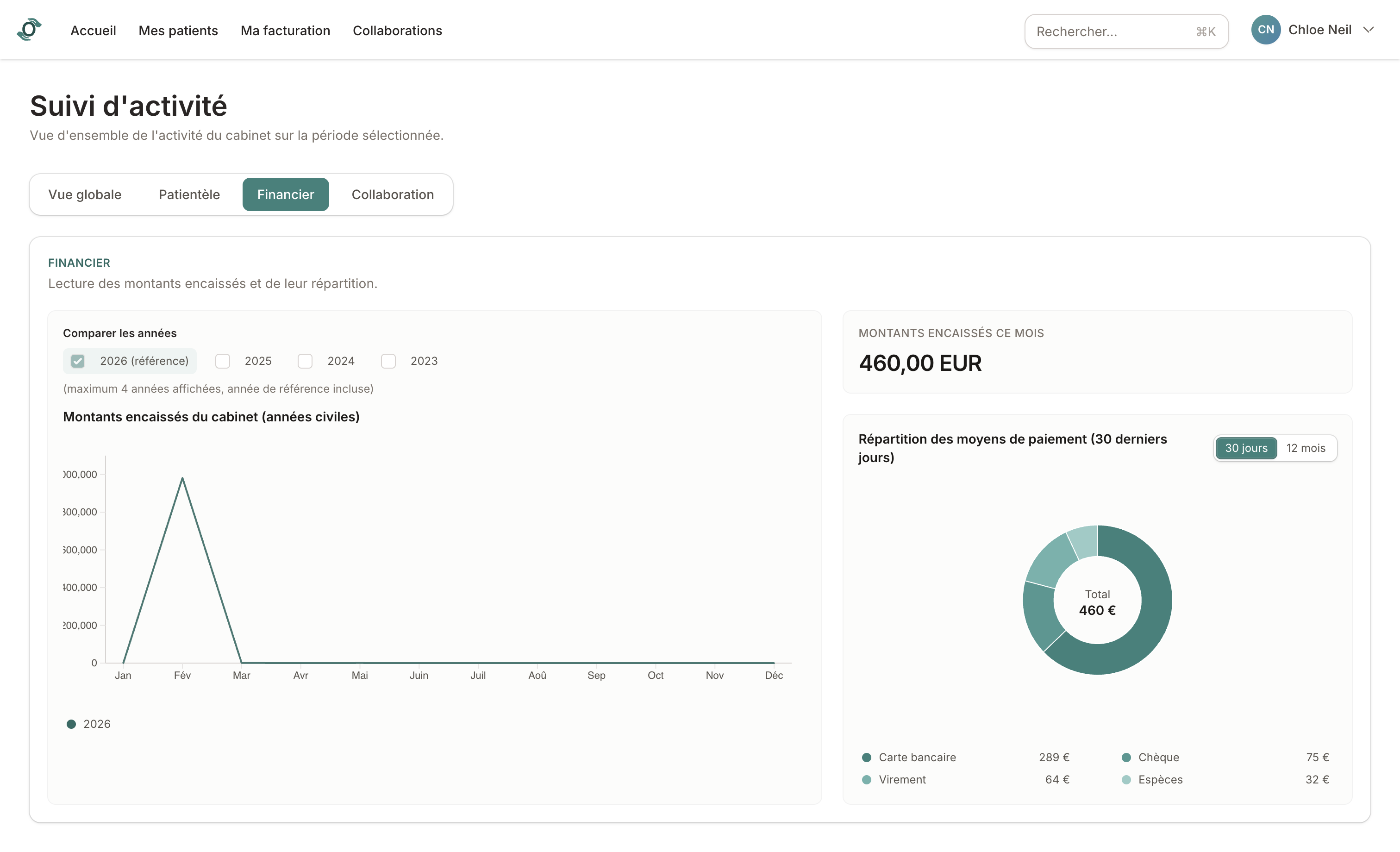
Task: Click the CN user avatar
Action: [1265, 30]
